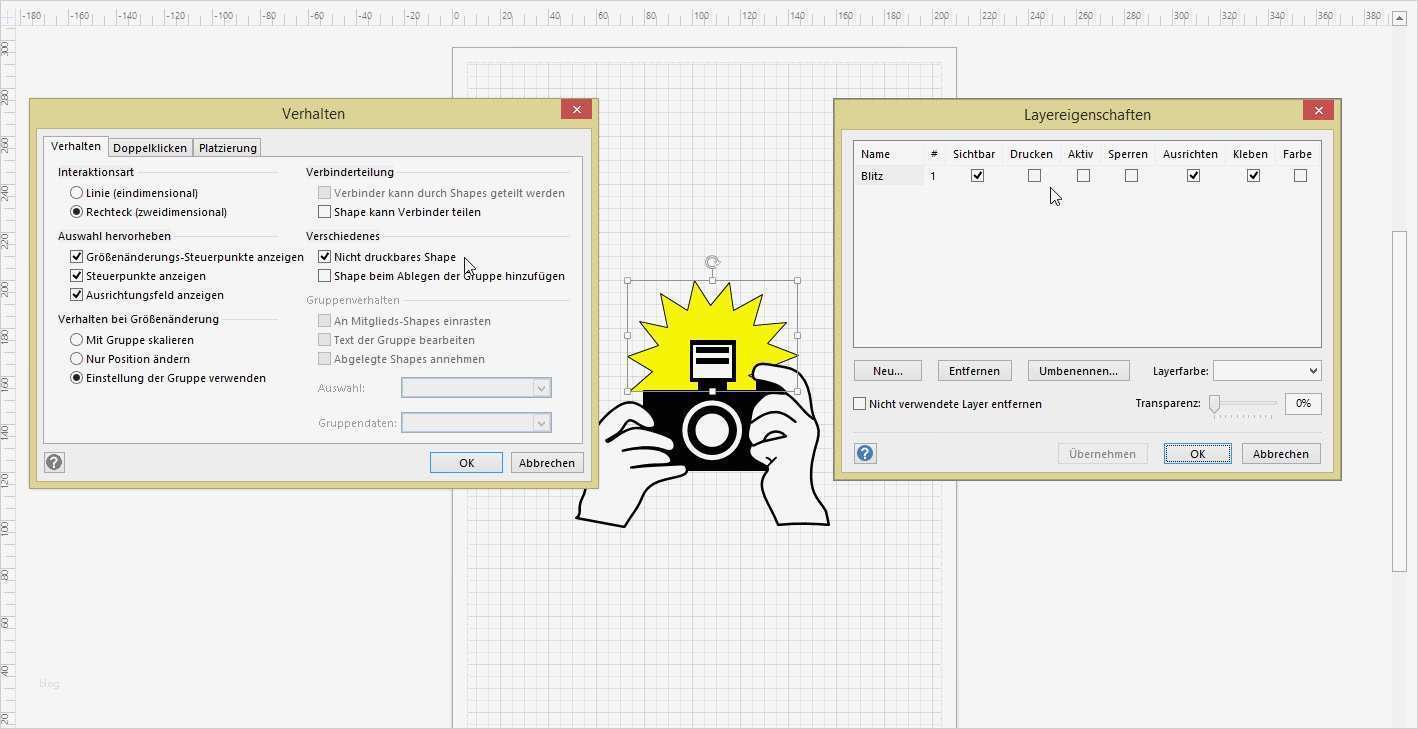This screenshot has width=1418, height=729.
Task: Close the Verhalten dialog with the X
Action: pos(576,110)
